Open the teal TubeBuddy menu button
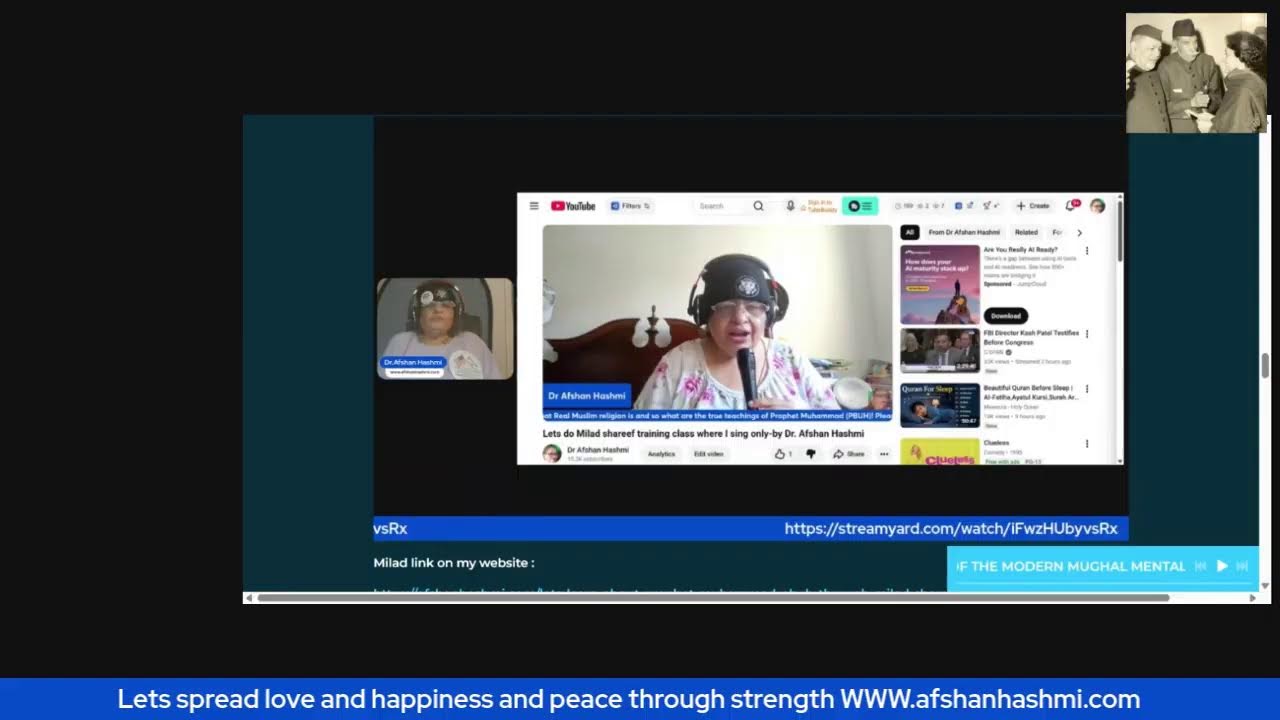This screenshot has height=720, width=1280. (860, 206)
